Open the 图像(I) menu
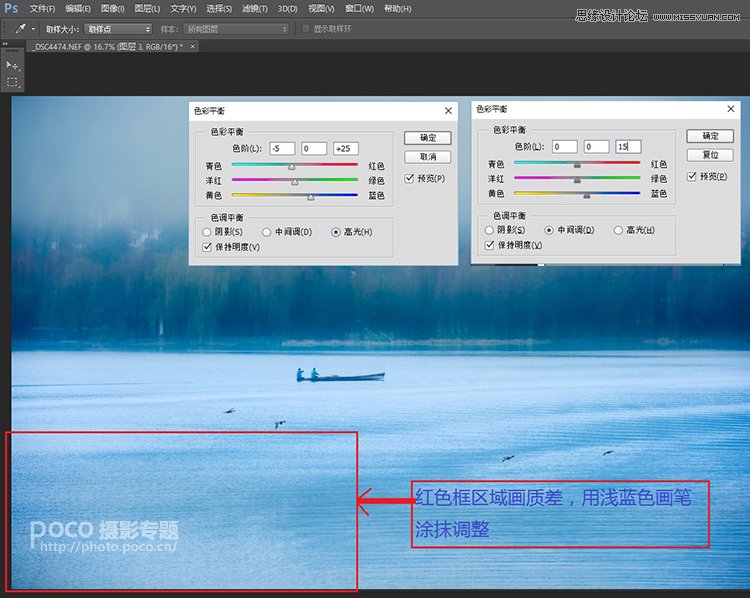750x598 pixels. pyautogui.click(x=112, y=9)
